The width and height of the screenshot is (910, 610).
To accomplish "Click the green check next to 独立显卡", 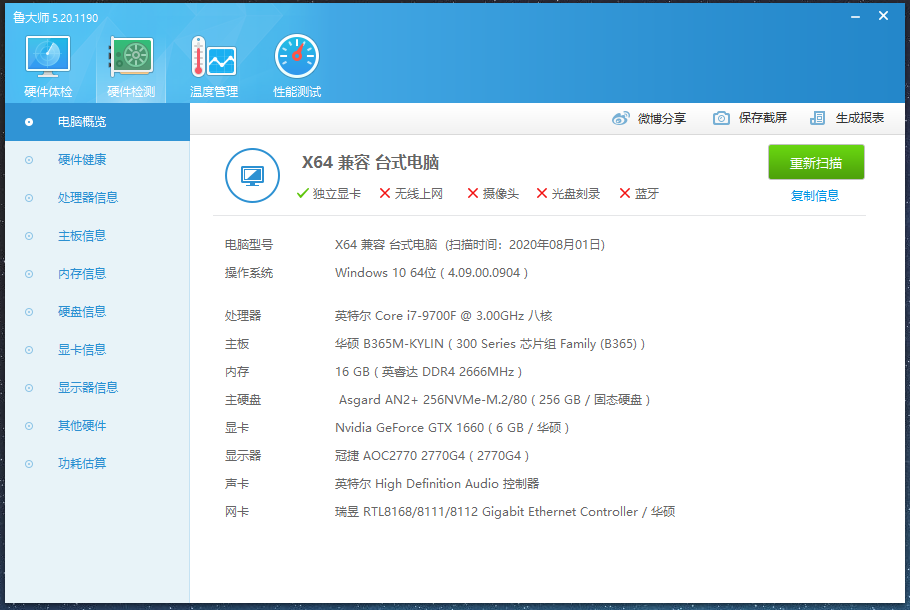I will pos(302,193).
